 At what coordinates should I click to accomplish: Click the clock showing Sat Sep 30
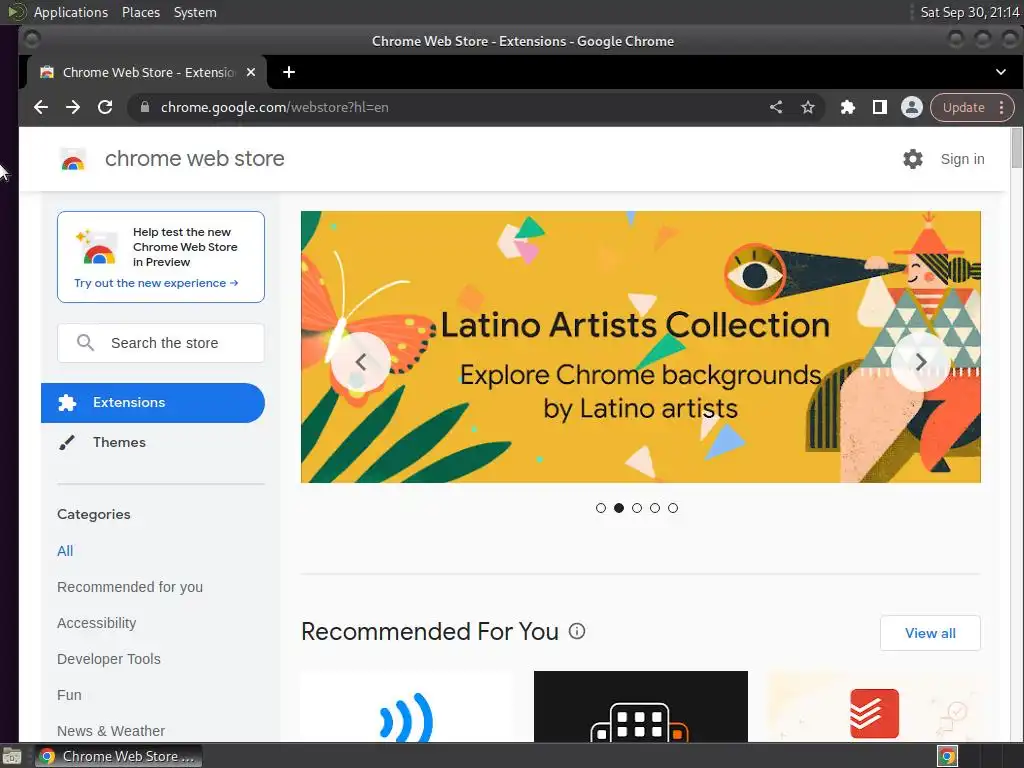pos(969,12)
